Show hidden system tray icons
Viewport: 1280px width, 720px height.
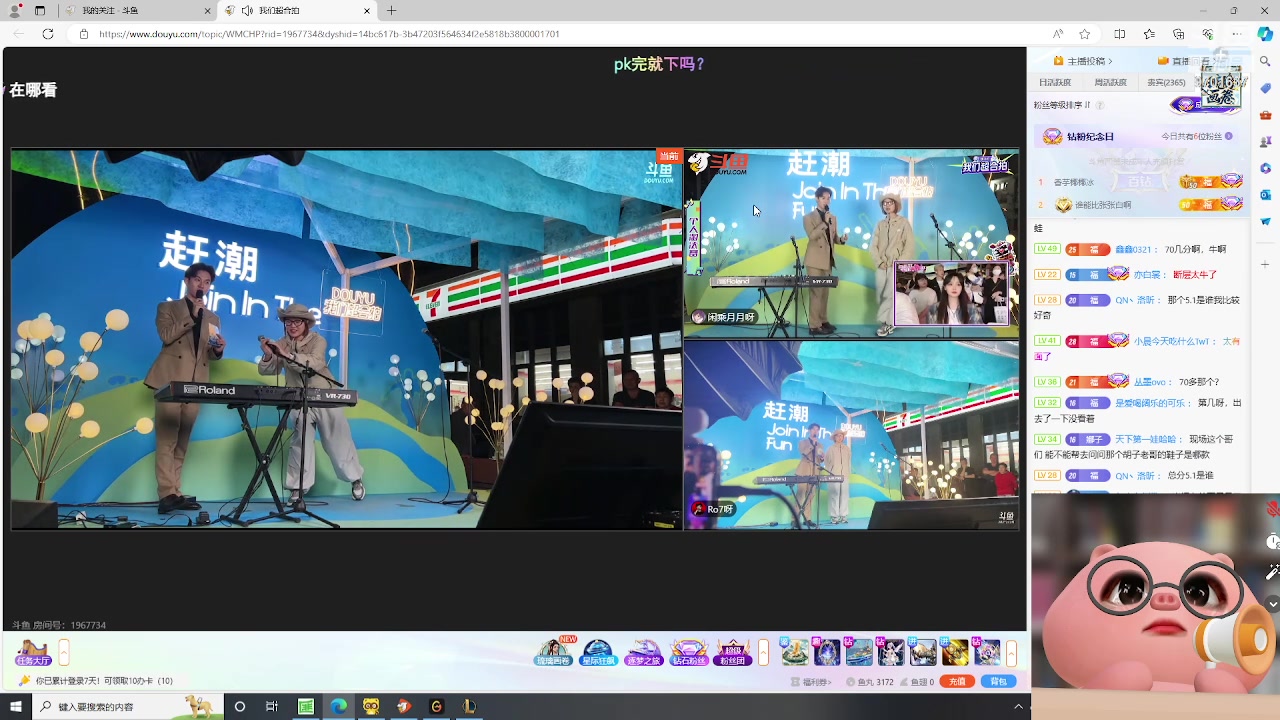tap(1018, 707)
